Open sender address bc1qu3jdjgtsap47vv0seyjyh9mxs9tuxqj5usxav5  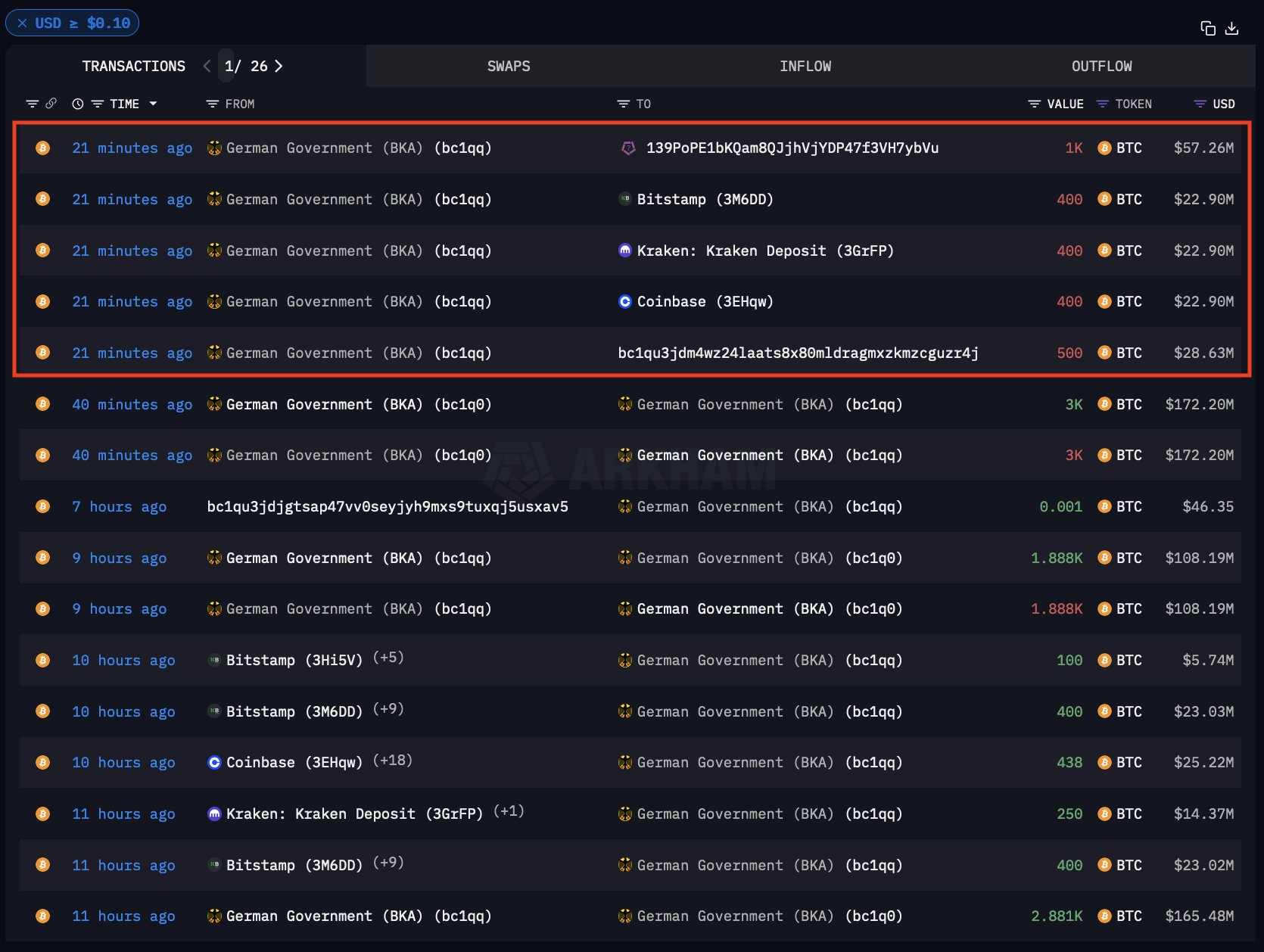click(x=388, y=507)
